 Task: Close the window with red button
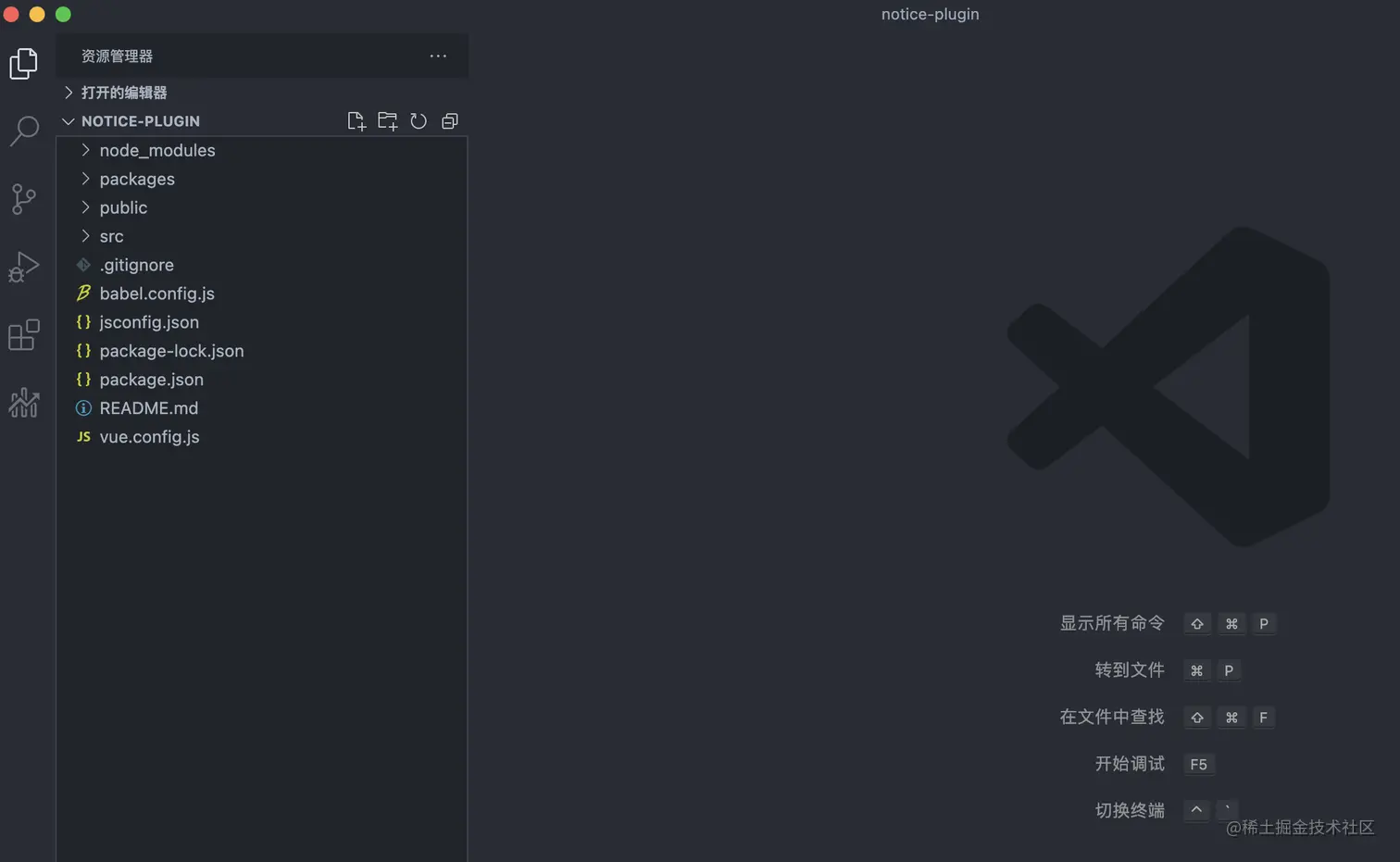click(x=12, y=14)
